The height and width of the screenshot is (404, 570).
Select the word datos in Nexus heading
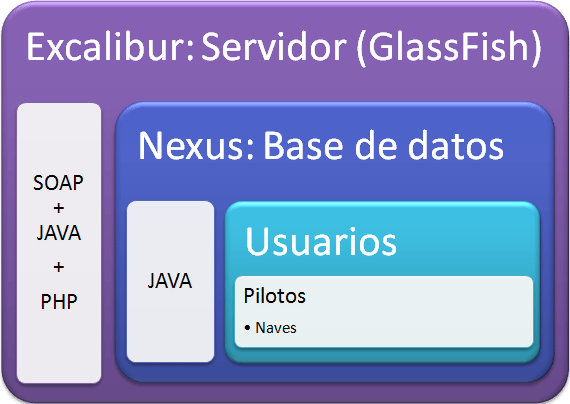456,145
